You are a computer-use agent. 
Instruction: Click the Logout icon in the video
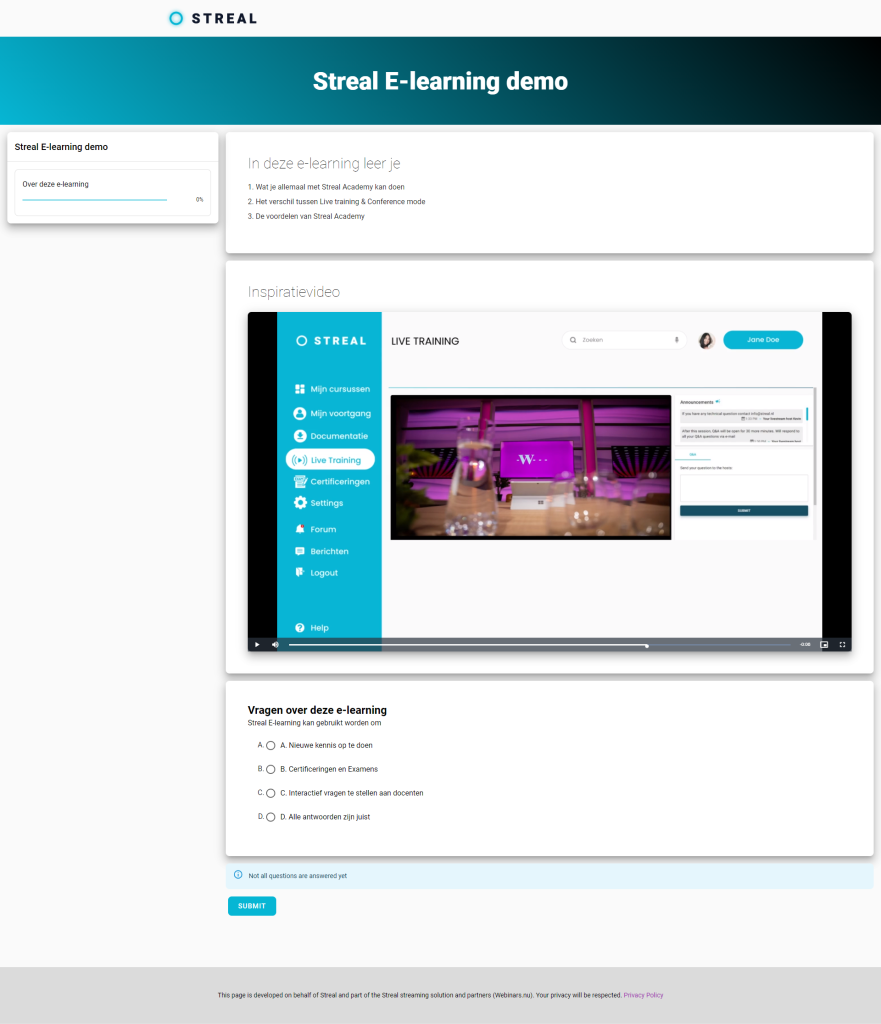click(300, 573)
